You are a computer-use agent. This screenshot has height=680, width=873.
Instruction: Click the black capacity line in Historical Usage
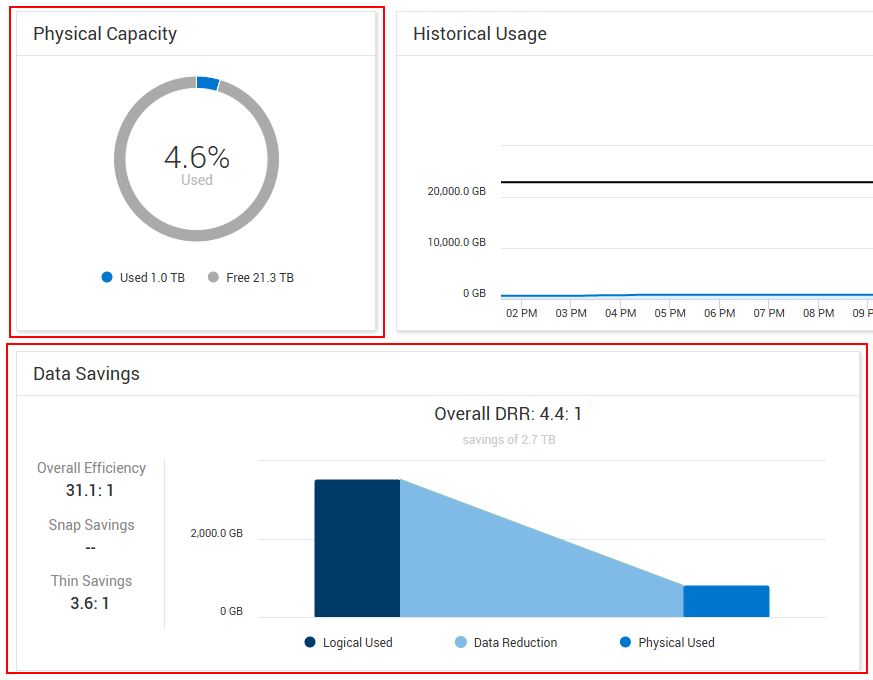click(x=686, y=182)
